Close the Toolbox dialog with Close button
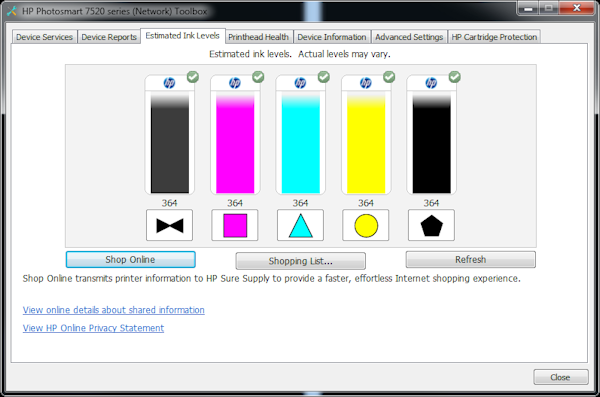600x397 pixels. point(561,377)
